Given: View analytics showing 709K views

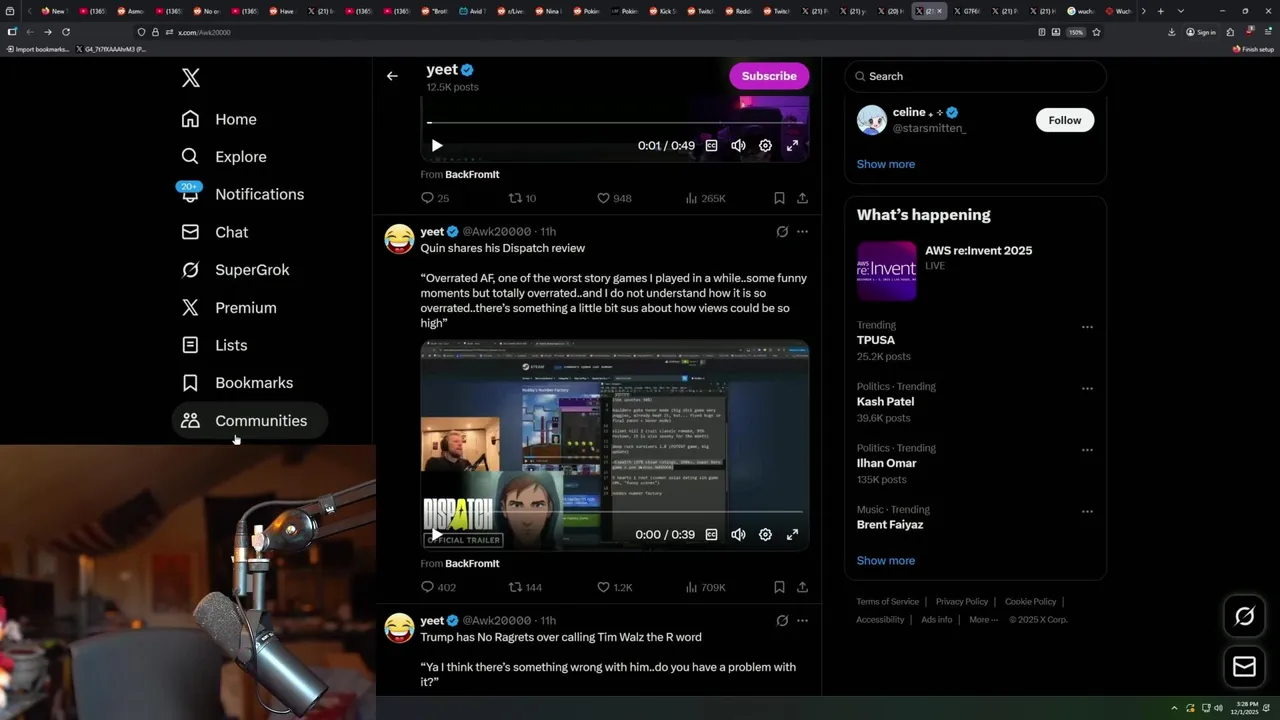Looking at the screenshot, I should click(705, 587).
